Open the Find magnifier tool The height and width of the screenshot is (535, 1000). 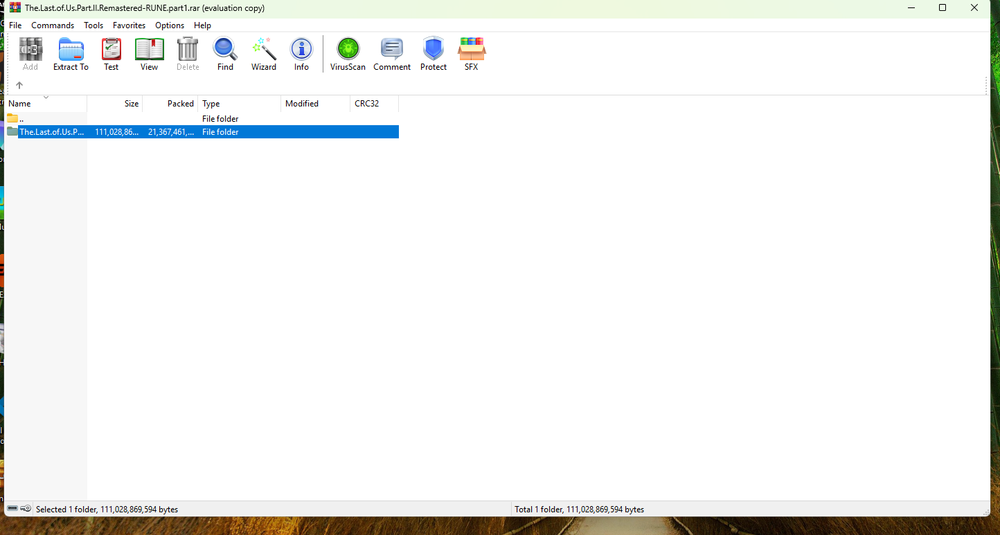[x=225, y=54]
